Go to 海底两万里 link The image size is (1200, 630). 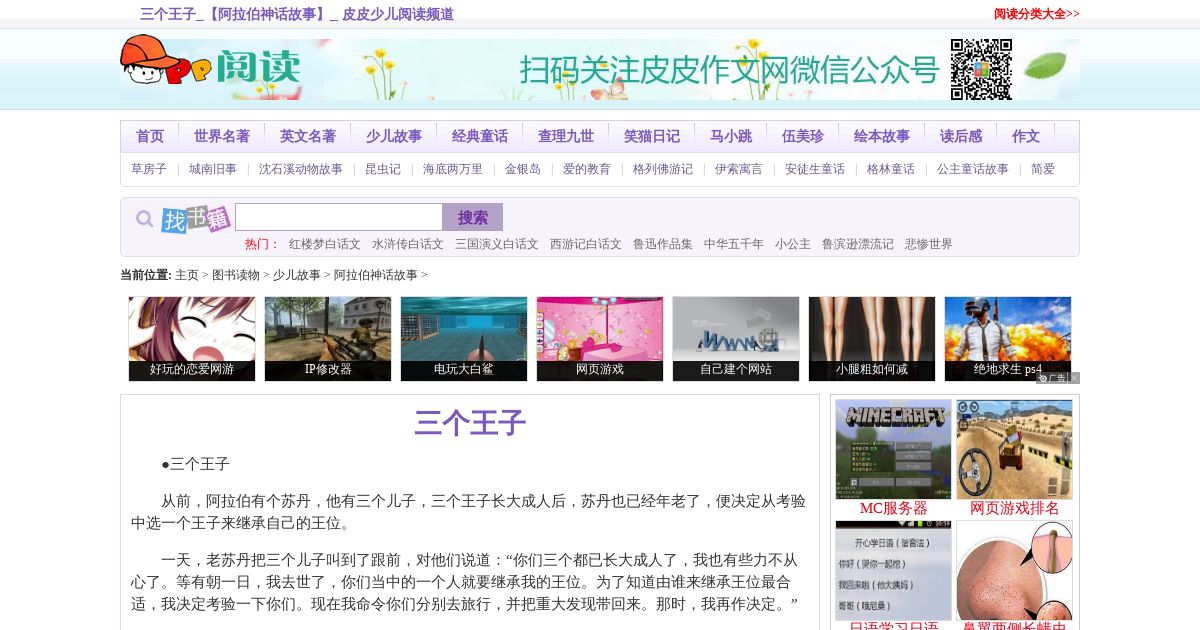coord(453,169)
